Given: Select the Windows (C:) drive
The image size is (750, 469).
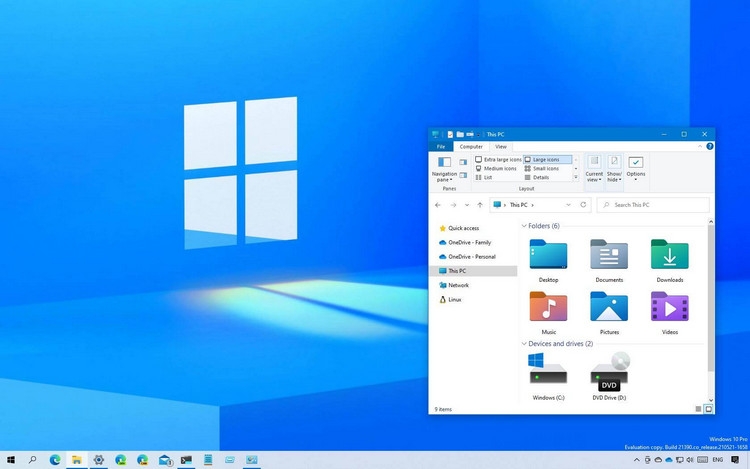Looking at the screenshot, I should pyautogui.click(x=548, y=376).
